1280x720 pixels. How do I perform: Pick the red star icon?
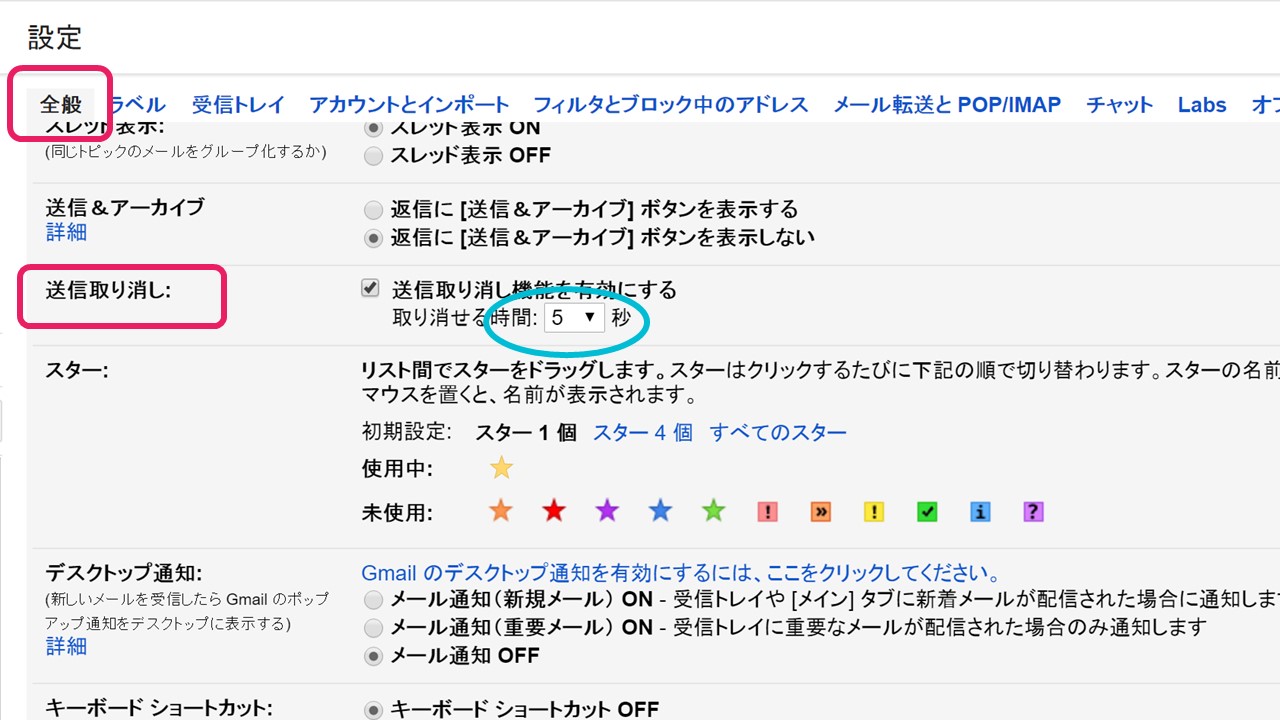tap(554, 512)
